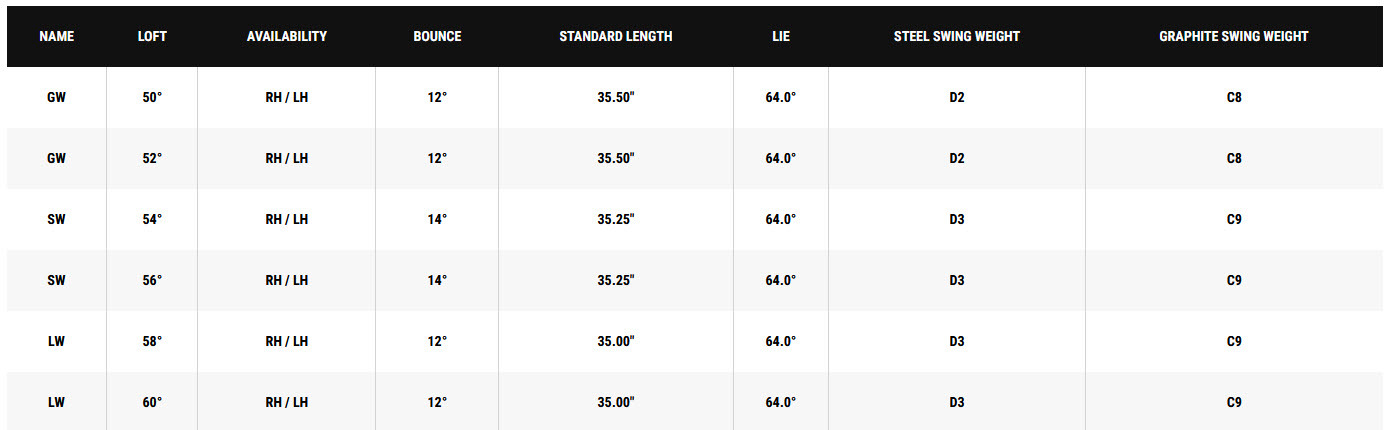Screen dimensions: 1390x430
Task: Select the 54° loft value
Action: point(152,220)
